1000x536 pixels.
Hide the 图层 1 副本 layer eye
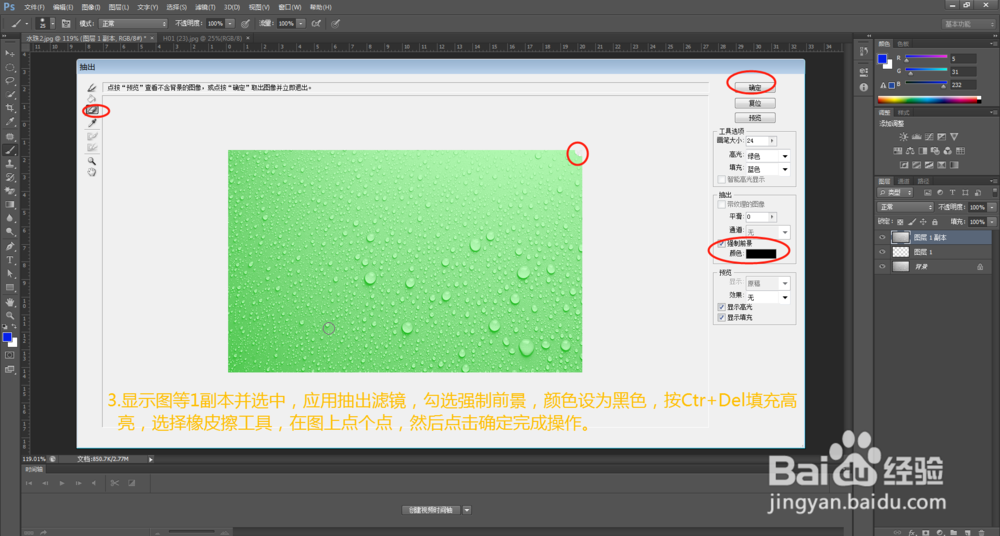[x=883, y=237]
